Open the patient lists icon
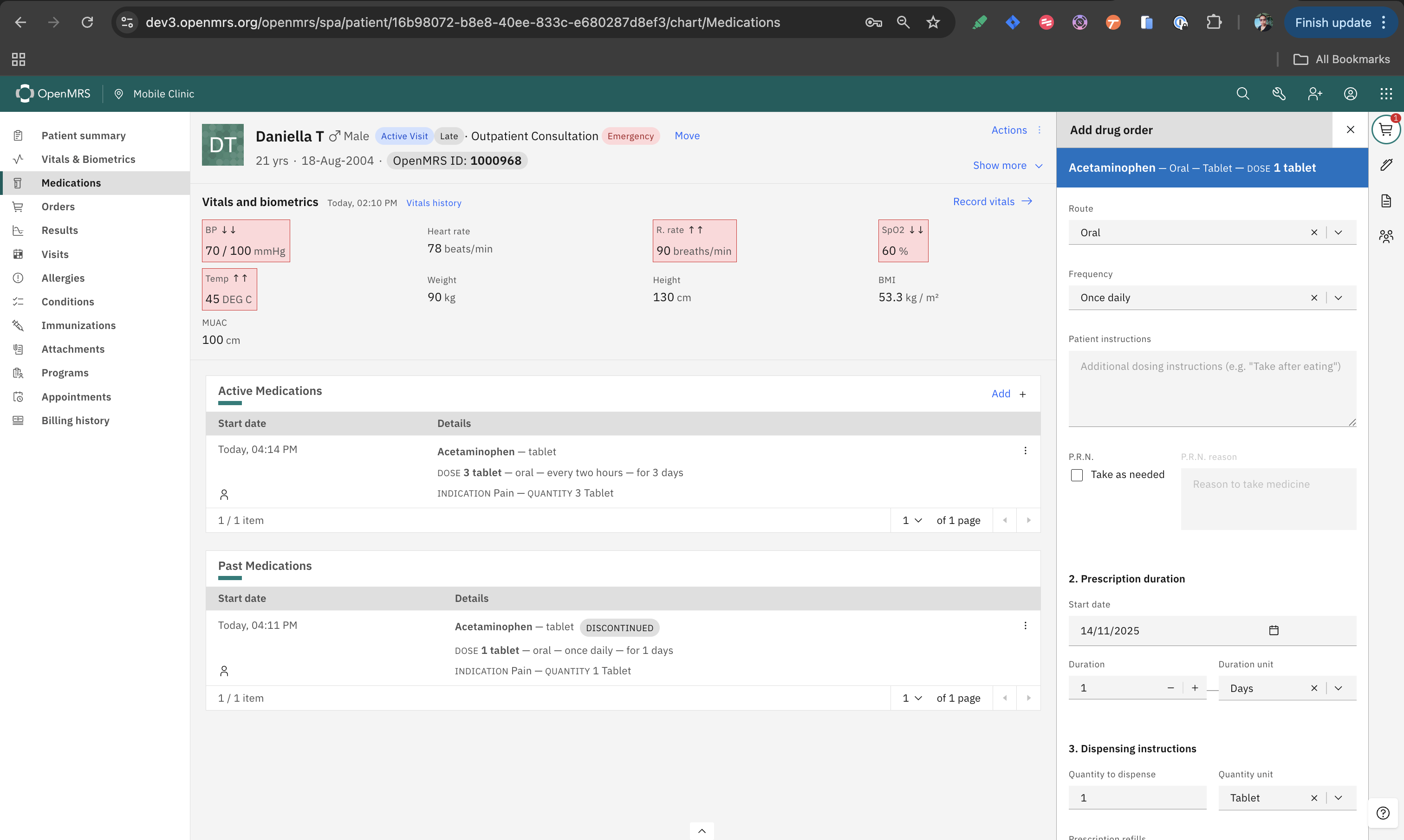 [1385, 236]
